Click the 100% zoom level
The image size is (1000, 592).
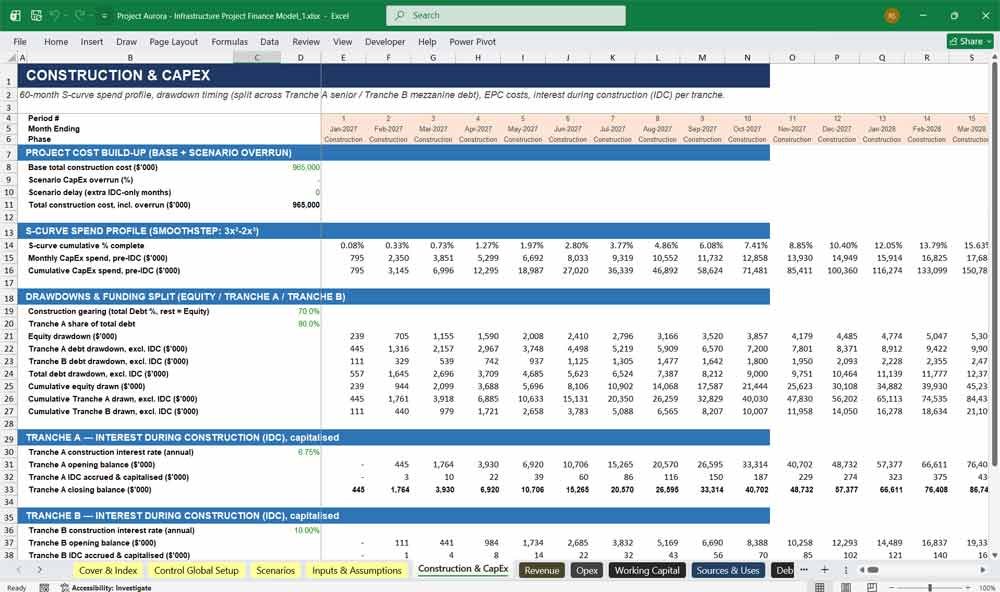click(986, 588)
